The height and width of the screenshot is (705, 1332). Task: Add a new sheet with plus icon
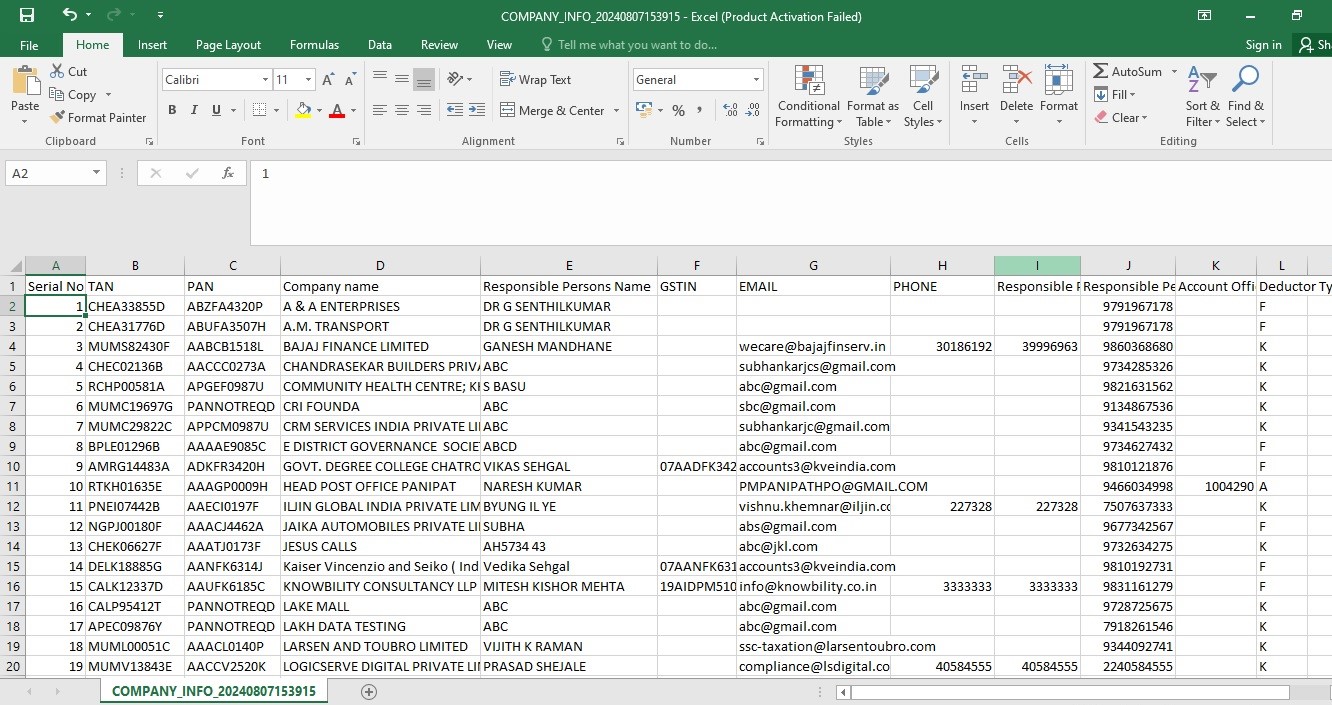click(x=368, y=692)
